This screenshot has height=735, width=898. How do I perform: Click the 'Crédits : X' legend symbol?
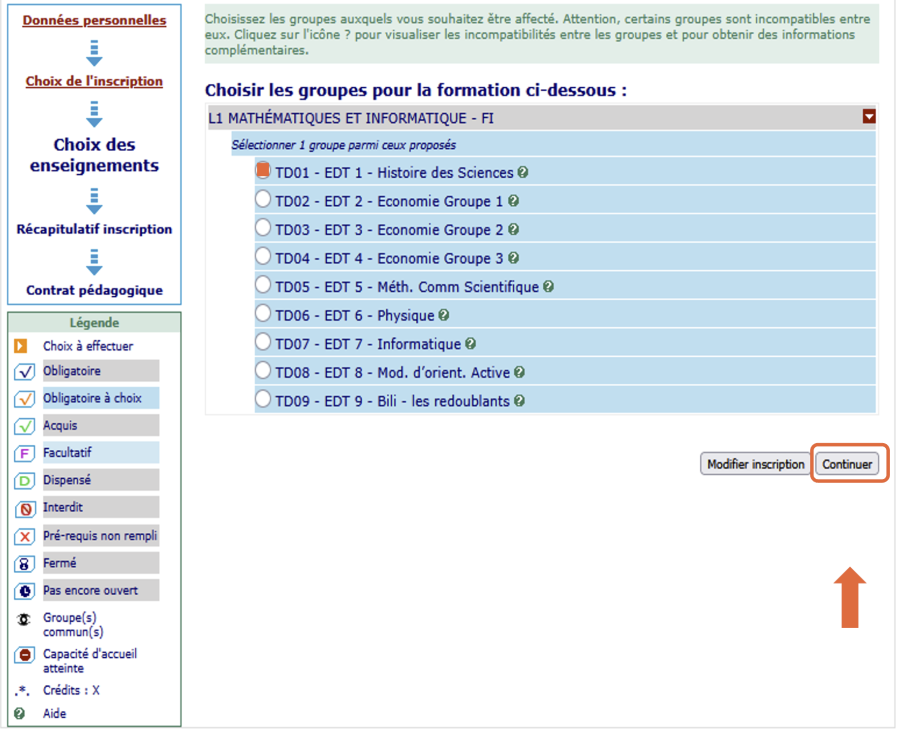click(22, 690)
